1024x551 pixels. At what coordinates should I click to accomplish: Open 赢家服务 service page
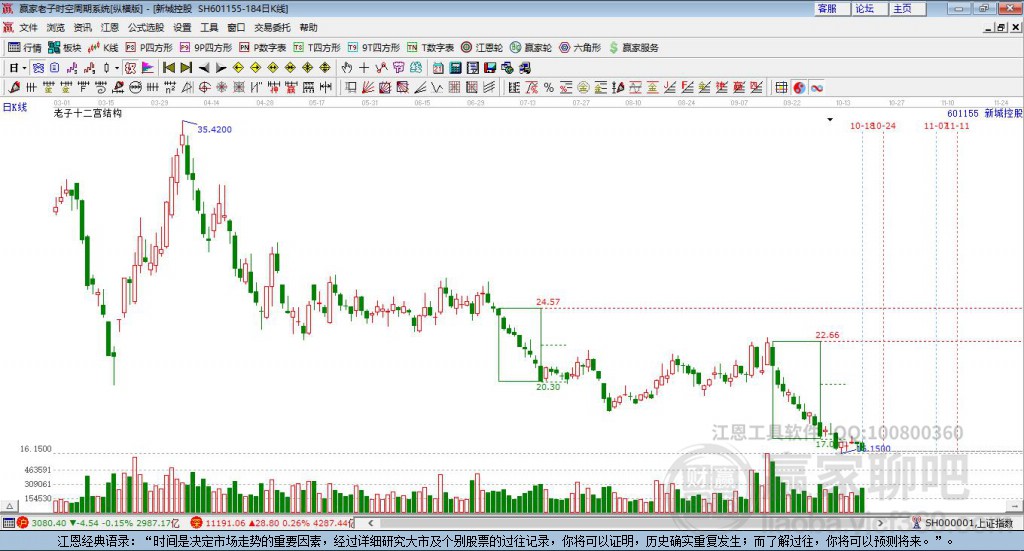point(633,48)
